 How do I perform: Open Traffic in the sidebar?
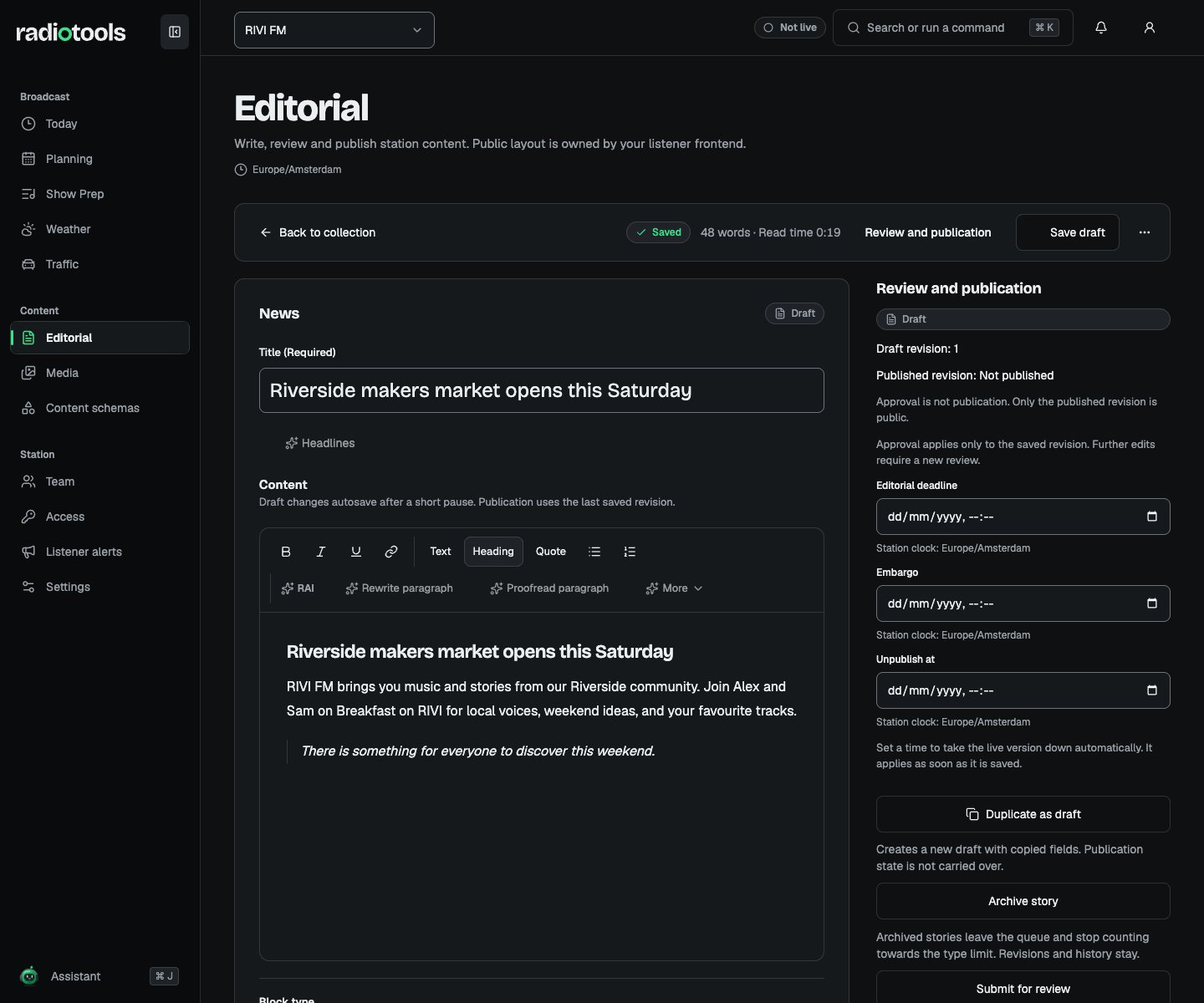[99, 264]
